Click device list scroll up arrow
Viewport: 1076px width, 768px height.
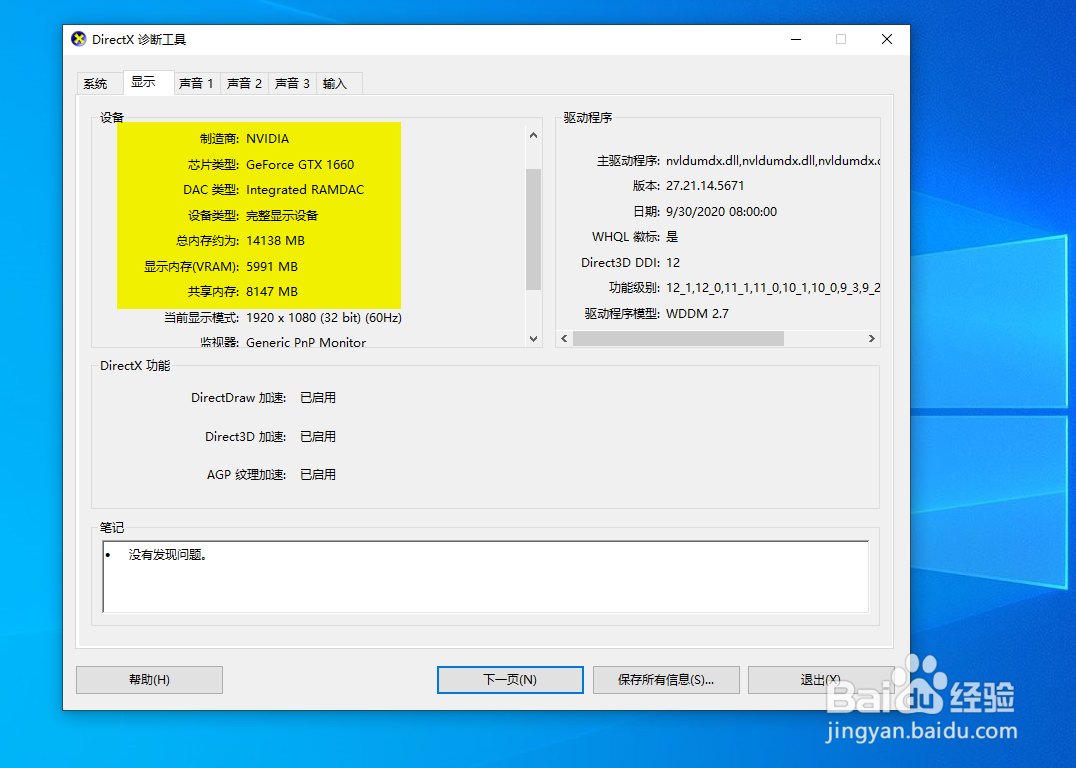(533, 135)
